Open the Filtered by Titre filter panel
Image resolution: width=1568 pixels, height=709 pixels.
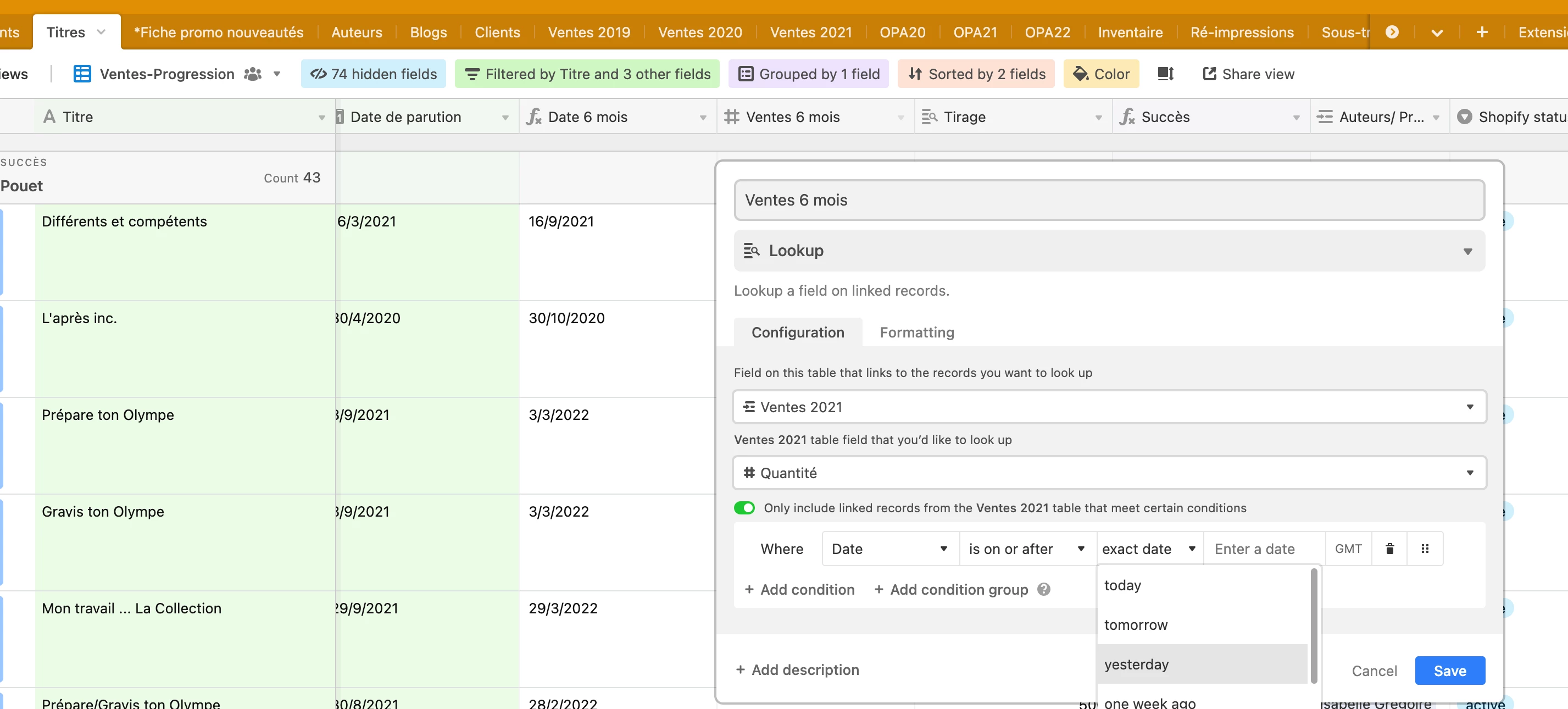point(587,74)
